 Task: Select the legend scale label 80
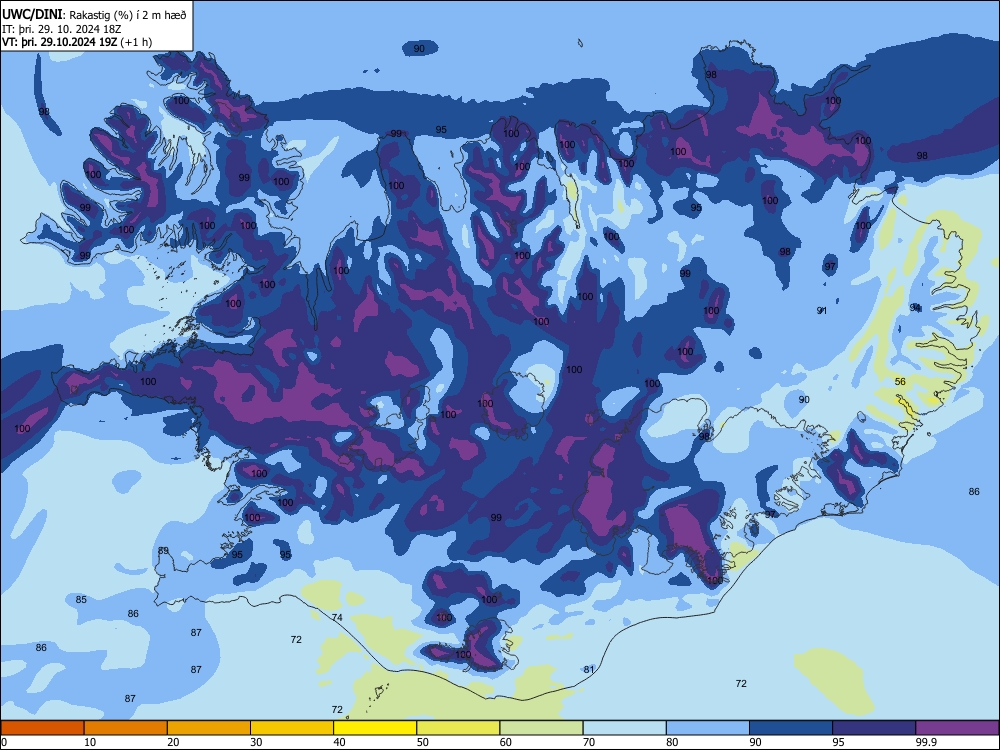click(x=672, y=742)
